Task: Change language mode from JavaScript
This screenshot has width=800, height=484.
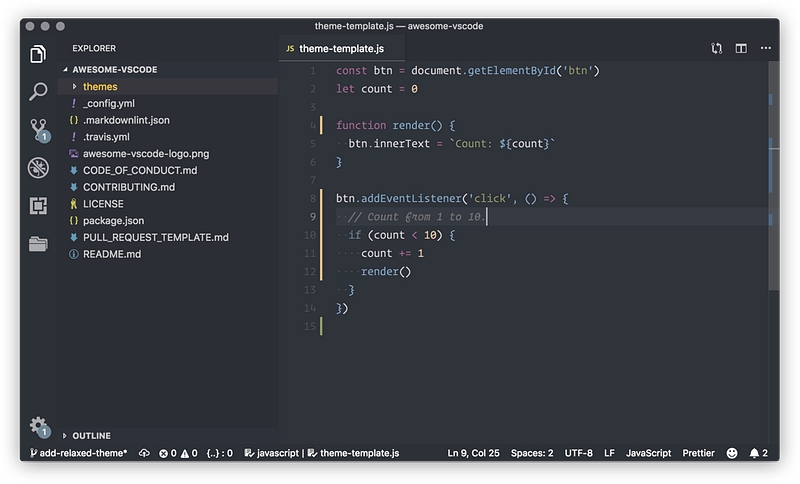Action: (648, 453)
